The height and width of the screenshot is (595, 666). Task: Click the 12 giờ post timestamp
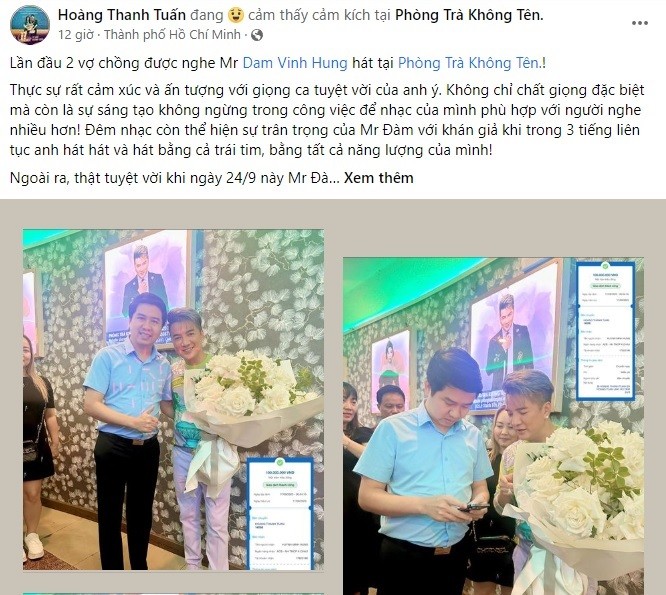click(x=76, y=35)
